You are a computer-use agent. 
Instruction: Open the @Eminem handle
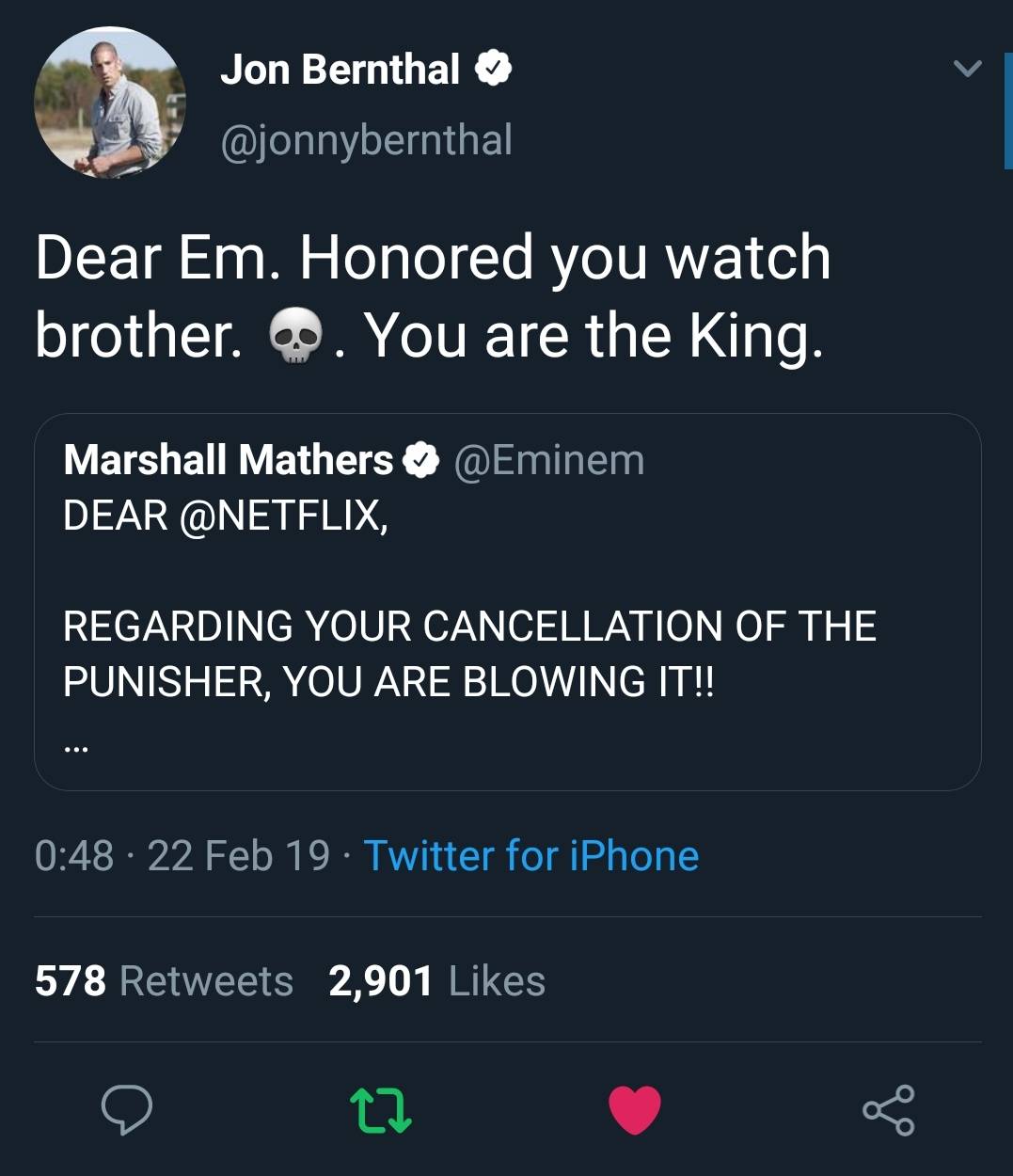[548, 460]
